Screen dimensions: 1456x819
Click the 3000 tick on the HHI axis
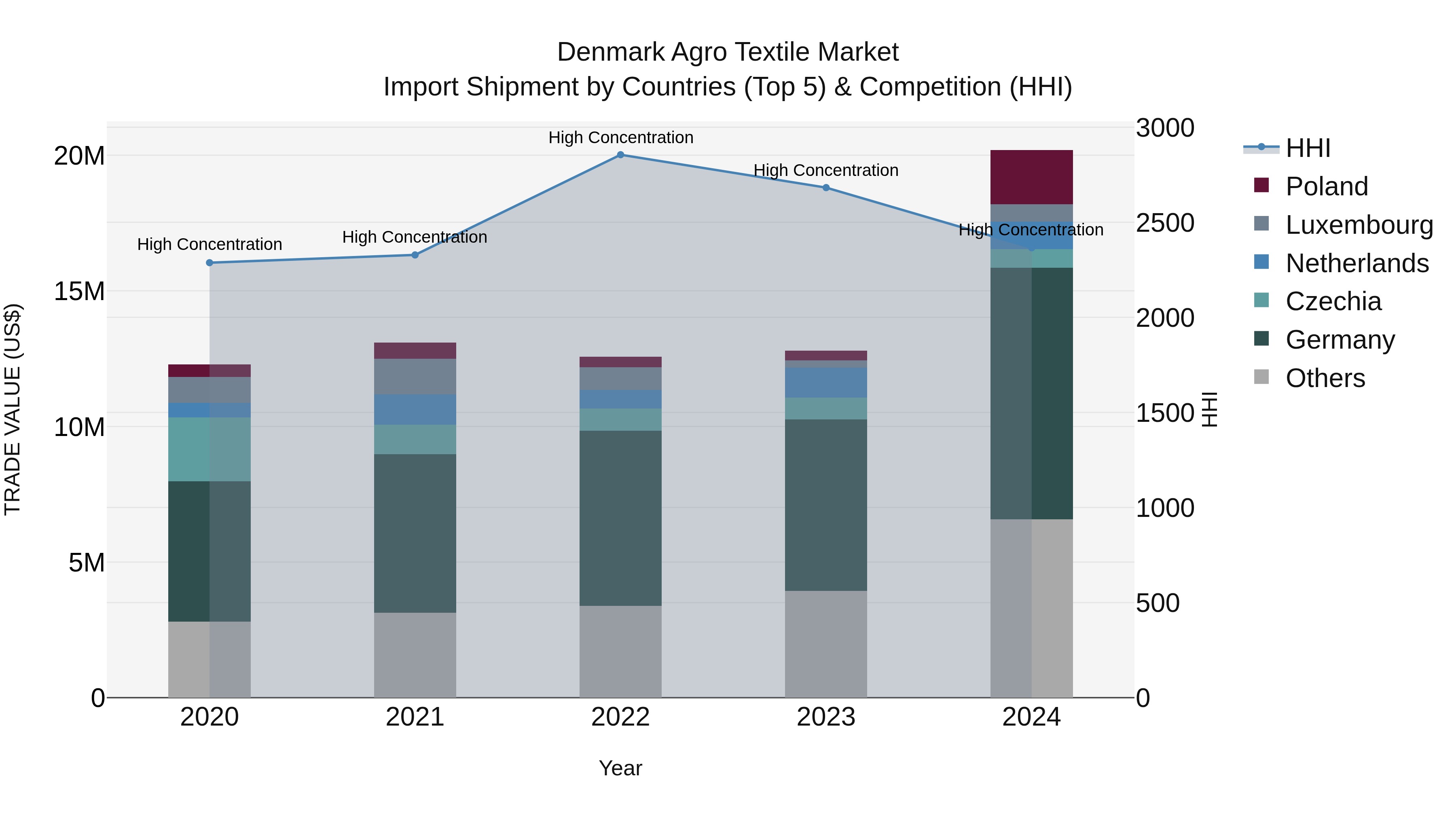pos(1166,128)
